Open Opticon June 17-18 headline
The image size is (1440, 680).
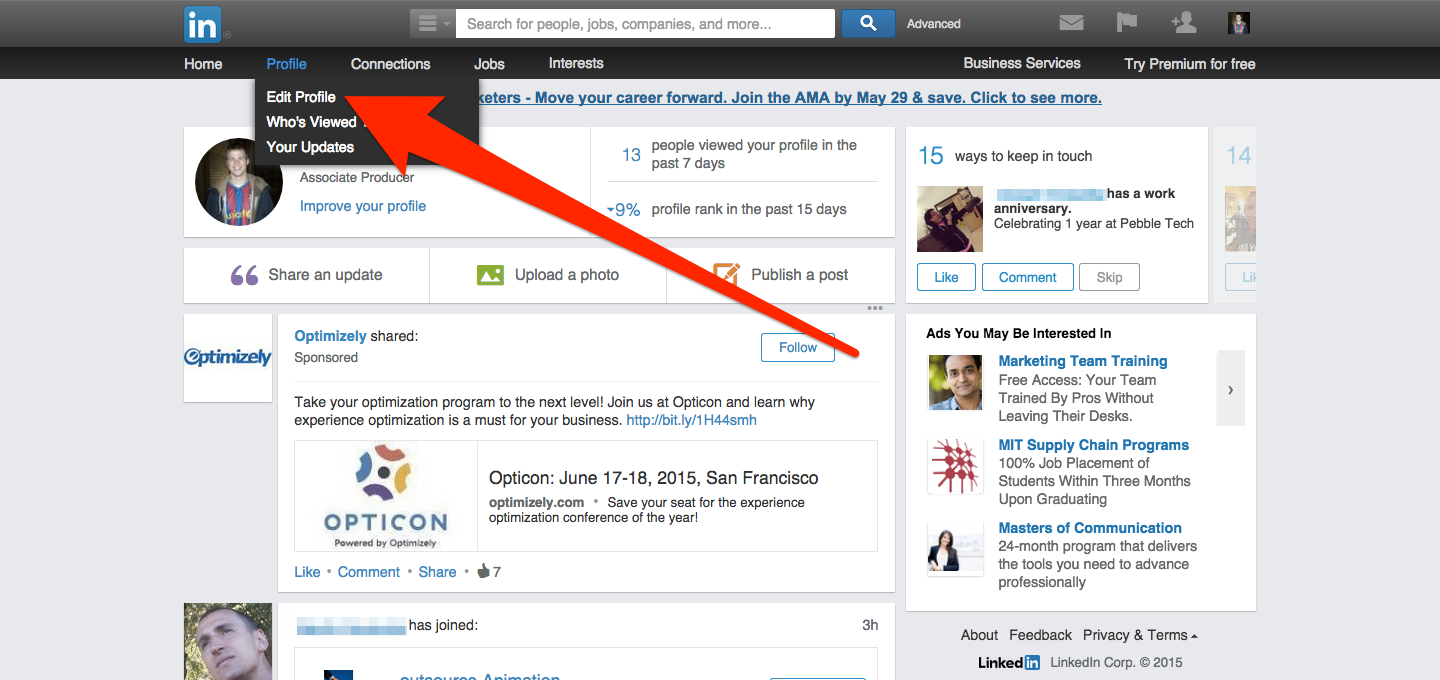click(653, 478)
